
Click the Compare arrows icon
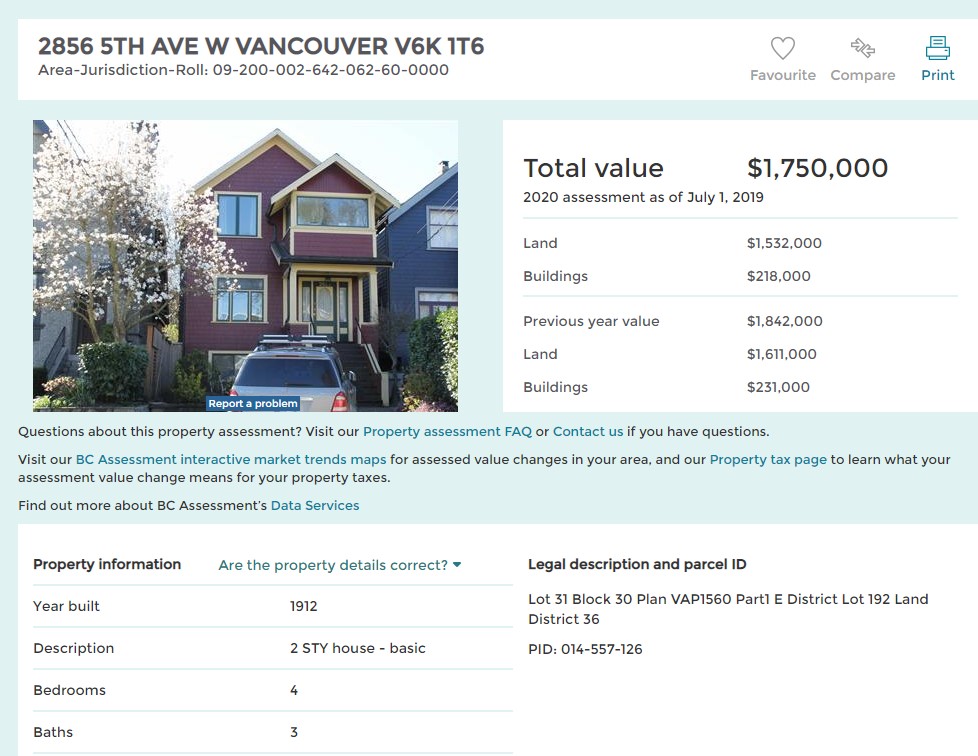(x=862, y=48)
